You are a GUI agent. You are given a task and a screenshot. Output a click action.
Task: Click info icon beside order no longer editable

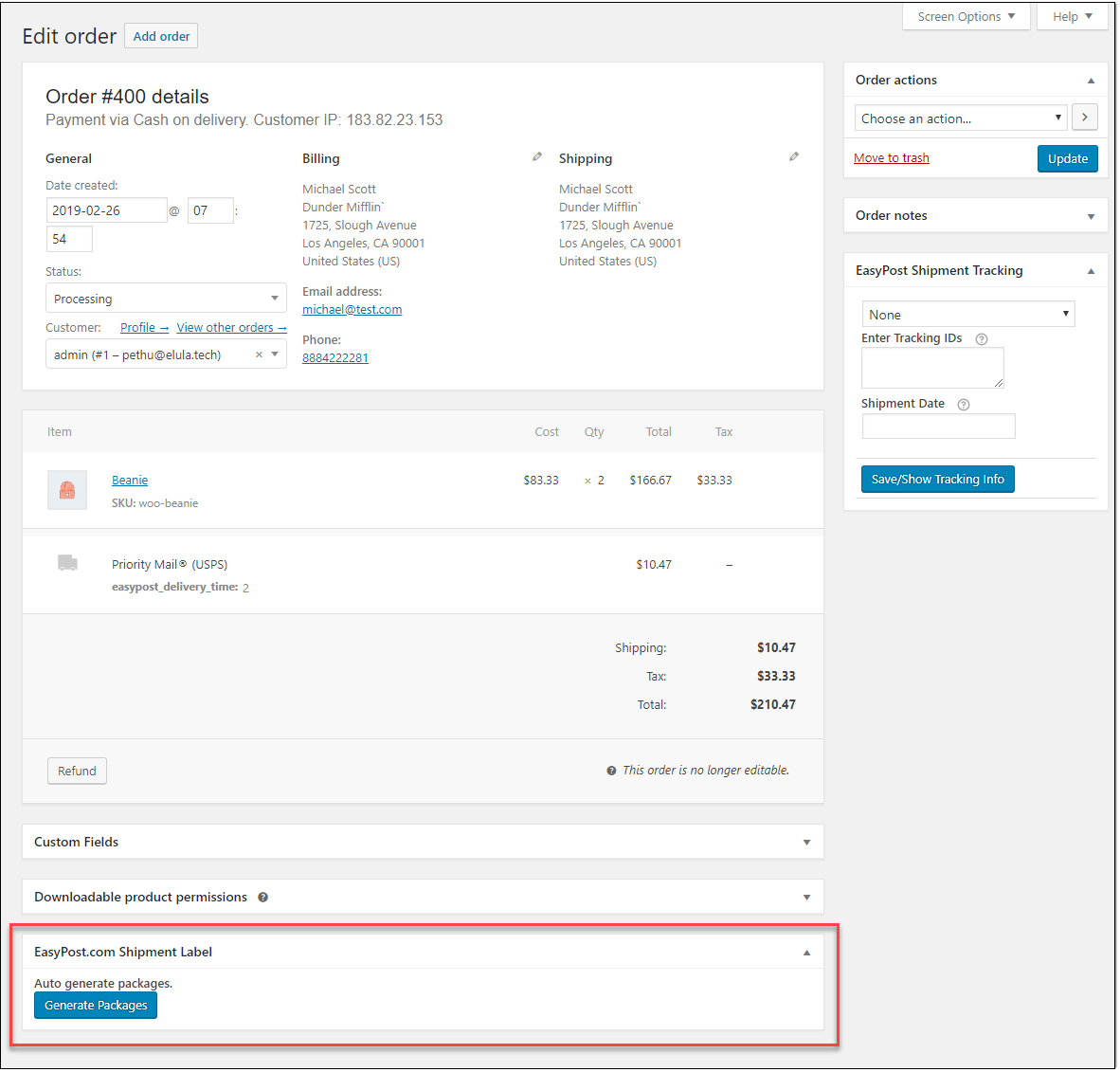pyautogui.click(x=611, y=772)
